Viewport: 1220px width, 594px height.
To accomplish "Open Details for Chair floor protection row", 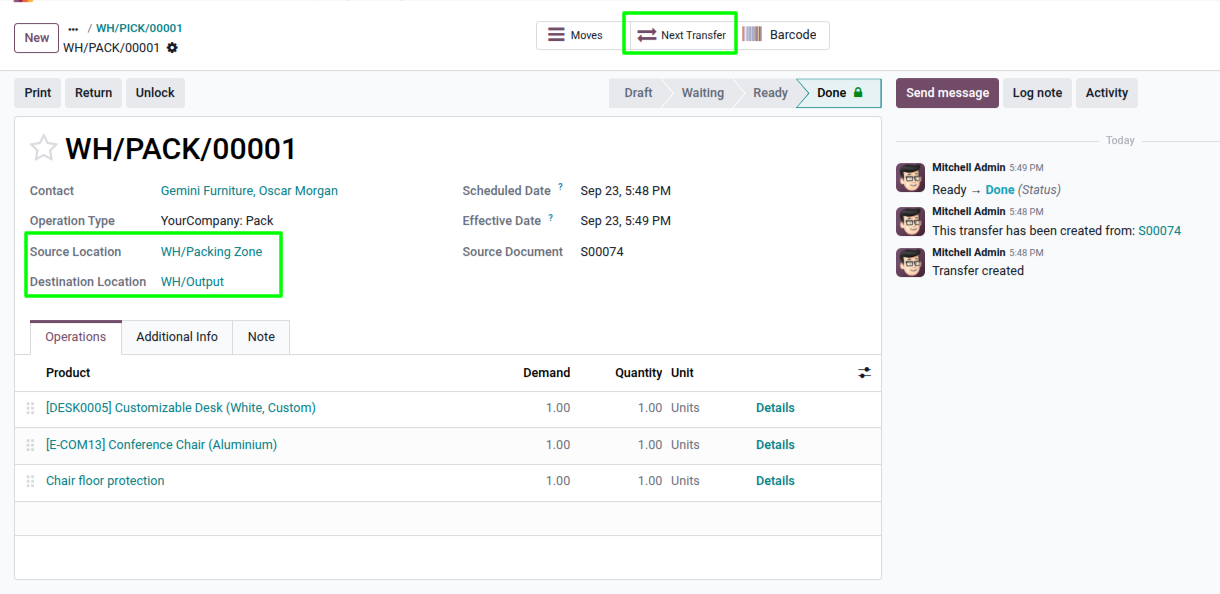I will tap(775, 481).
